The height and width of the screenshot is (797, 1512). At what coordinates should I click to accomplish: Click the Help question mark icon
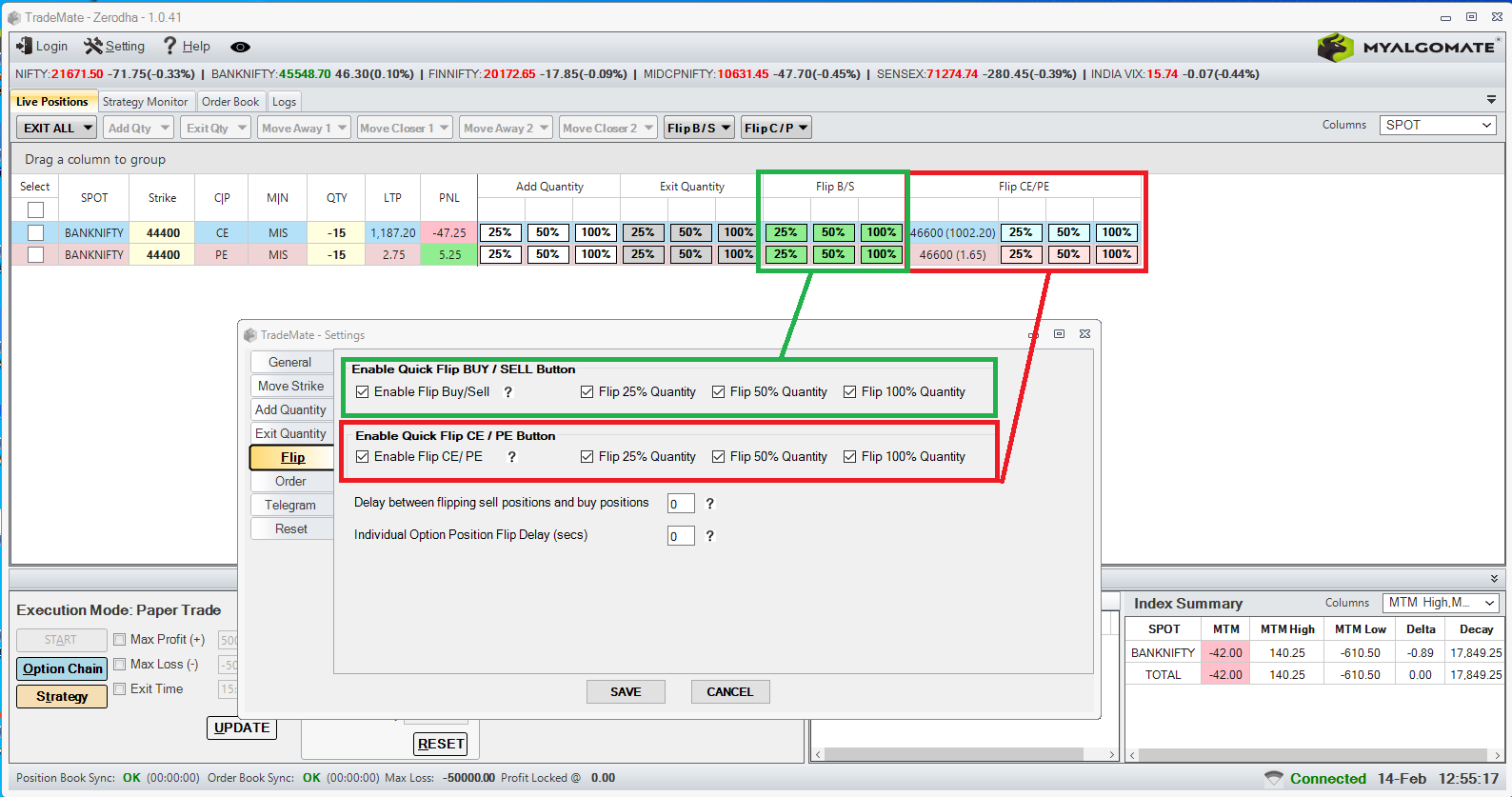pos(170,46)
